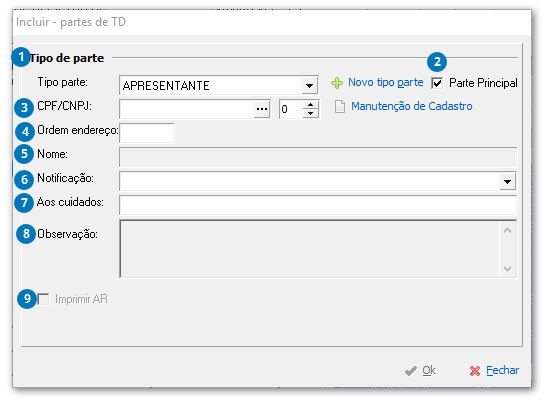This screenshot has height=401, width=545.
Task: Click the Fechar button
Action: [x=494, y=371]
